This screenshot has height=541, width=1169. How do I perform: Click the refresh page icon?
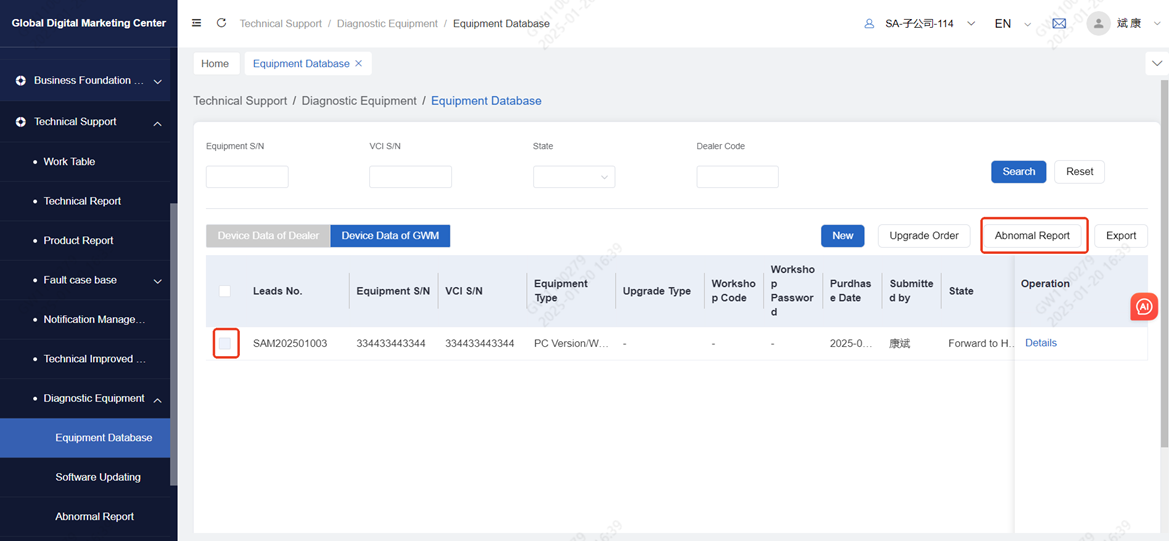(221, 23)
